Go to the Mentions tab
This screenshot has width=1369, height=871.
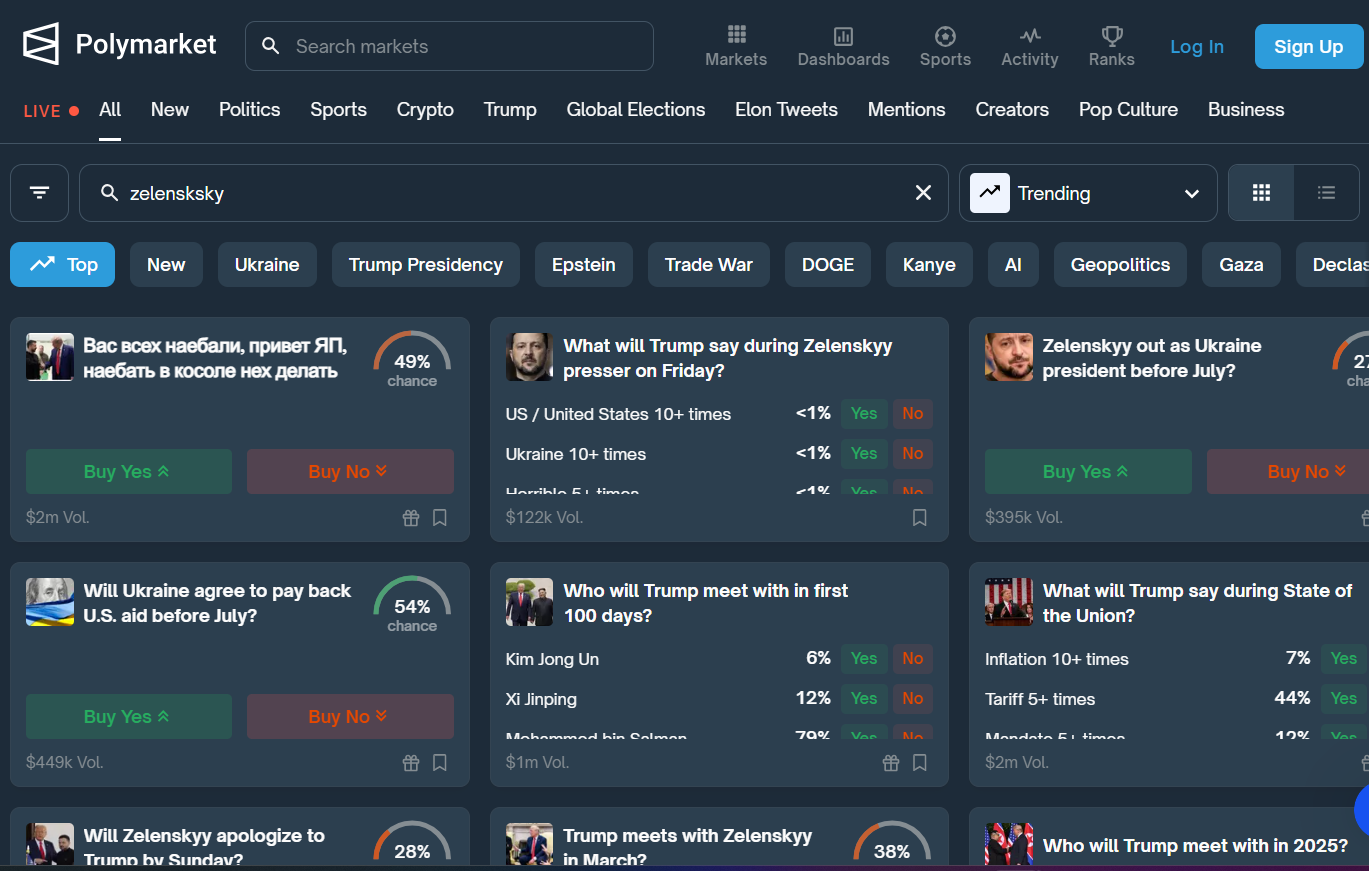tap(907, 110)
